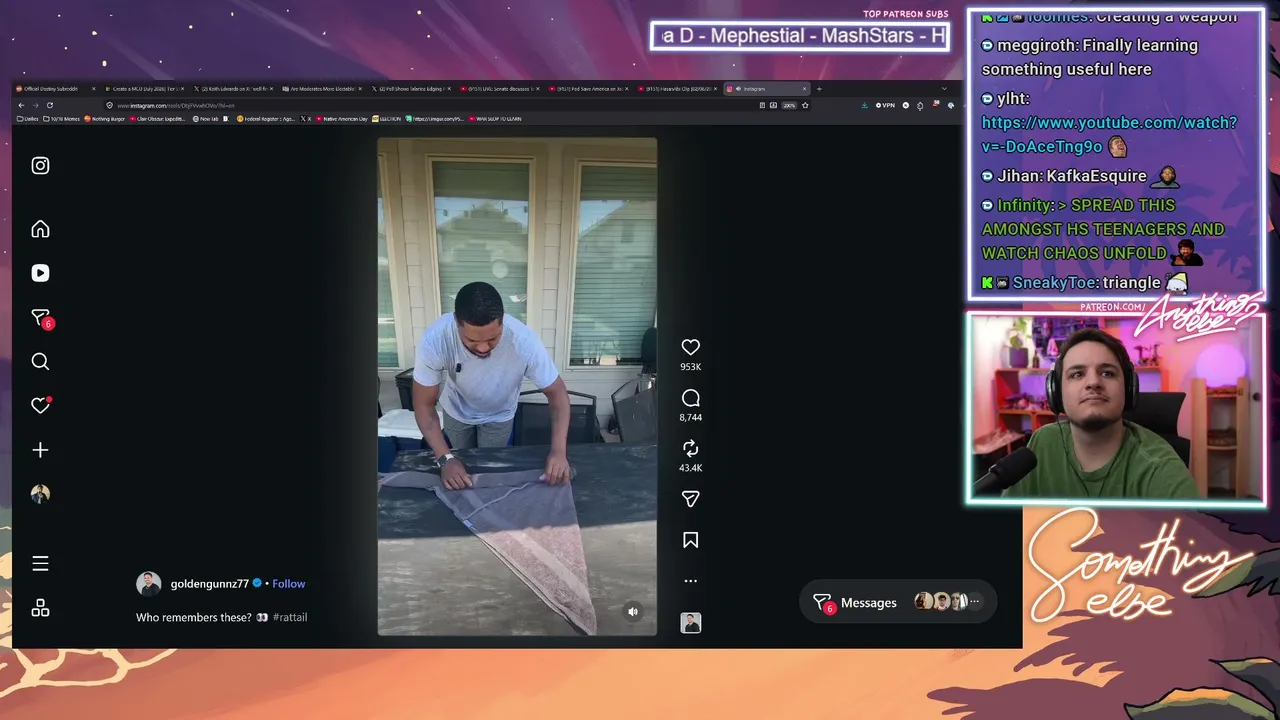Open the Meta apps grid icon

click(x=40, y=608)
